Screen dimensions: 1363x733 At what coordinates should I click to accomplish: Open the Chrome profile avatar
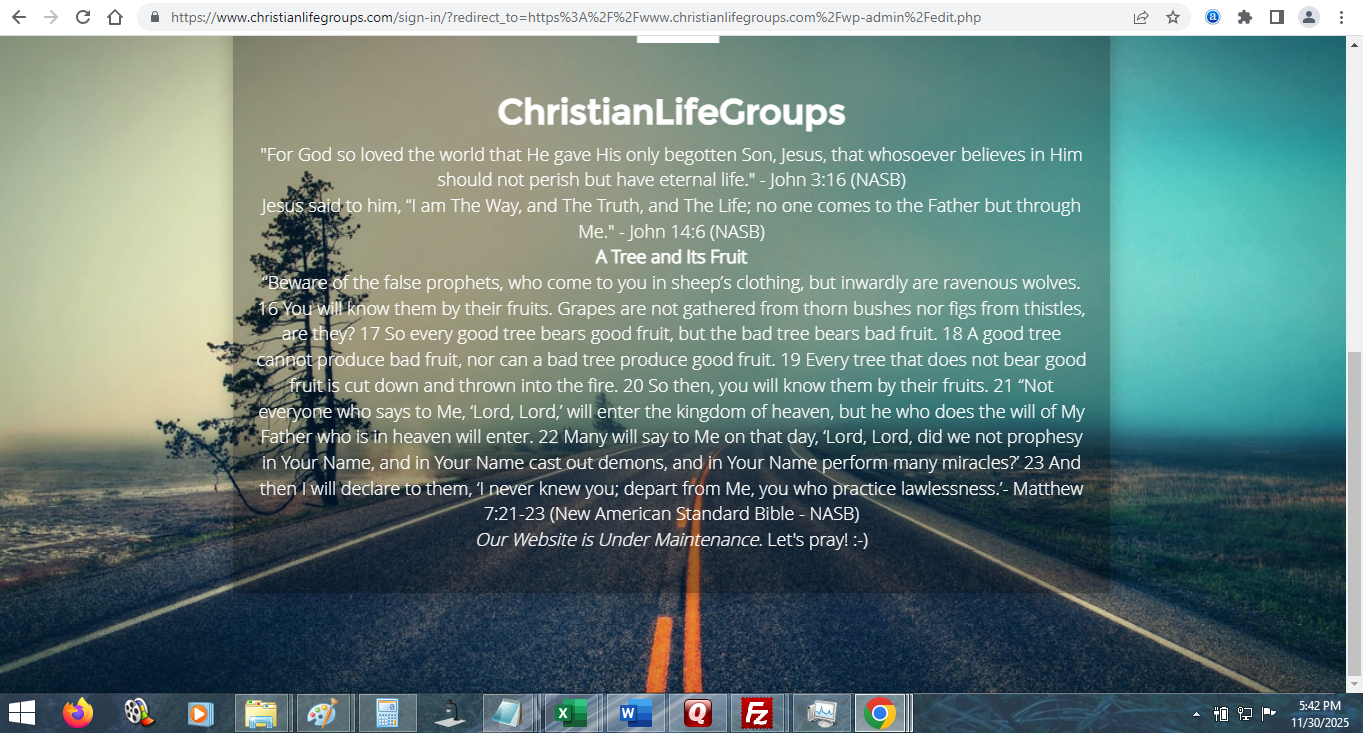click(x=1309, y=17)
